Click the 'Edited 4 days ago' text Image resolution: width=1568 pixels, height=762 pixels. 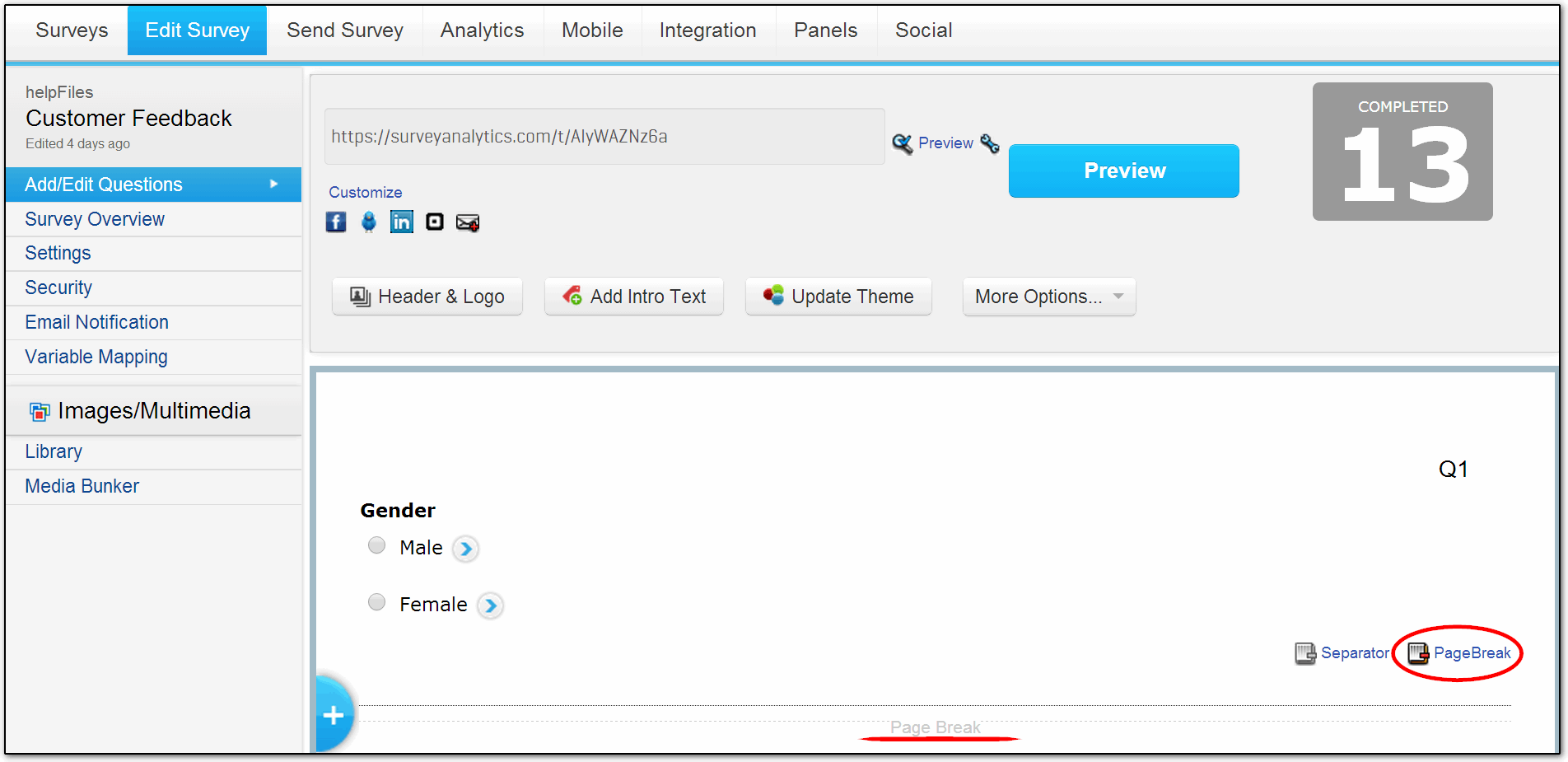click(77, 143)
